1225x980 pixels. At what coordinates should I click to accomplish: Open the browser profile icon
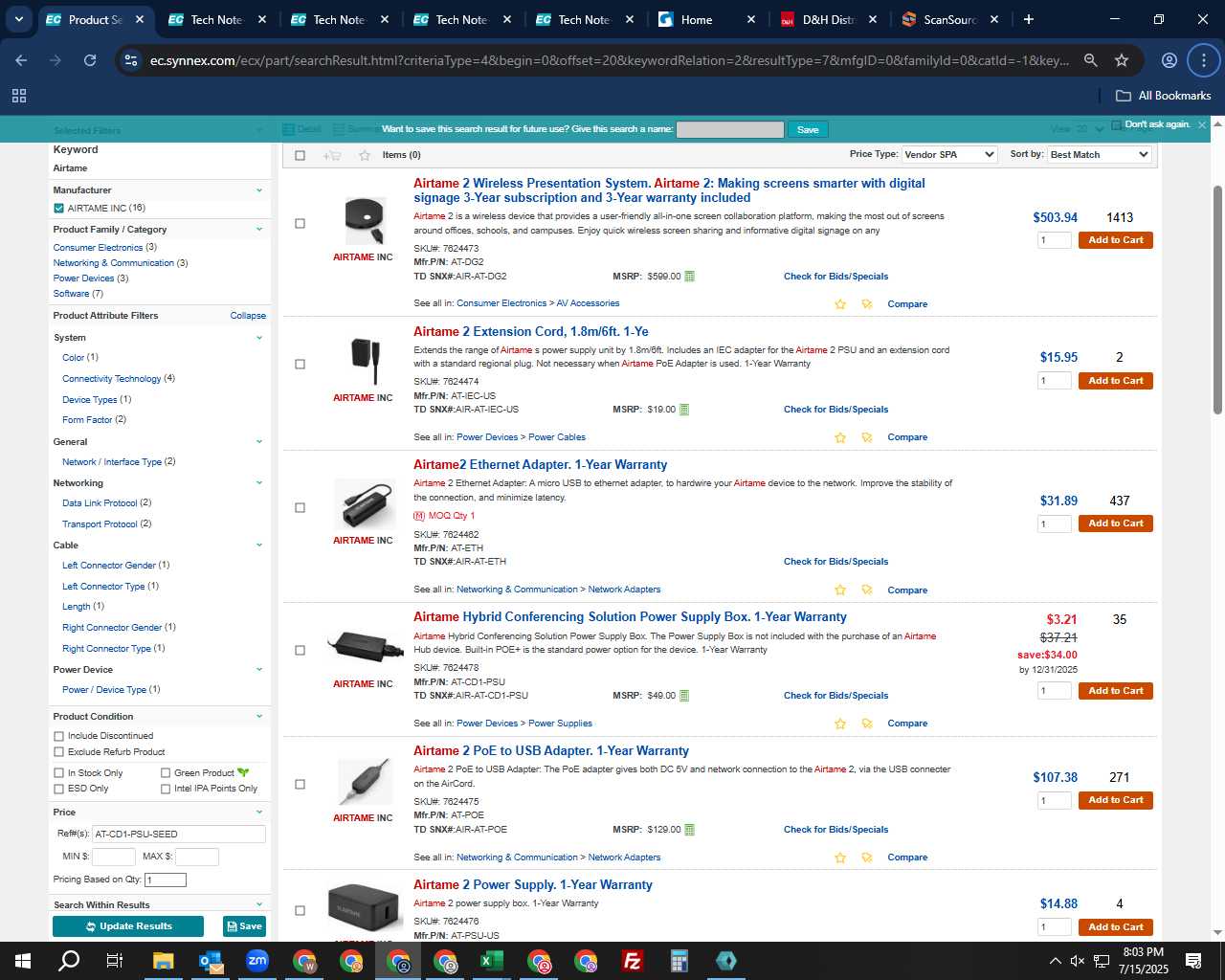(1169, 60)
